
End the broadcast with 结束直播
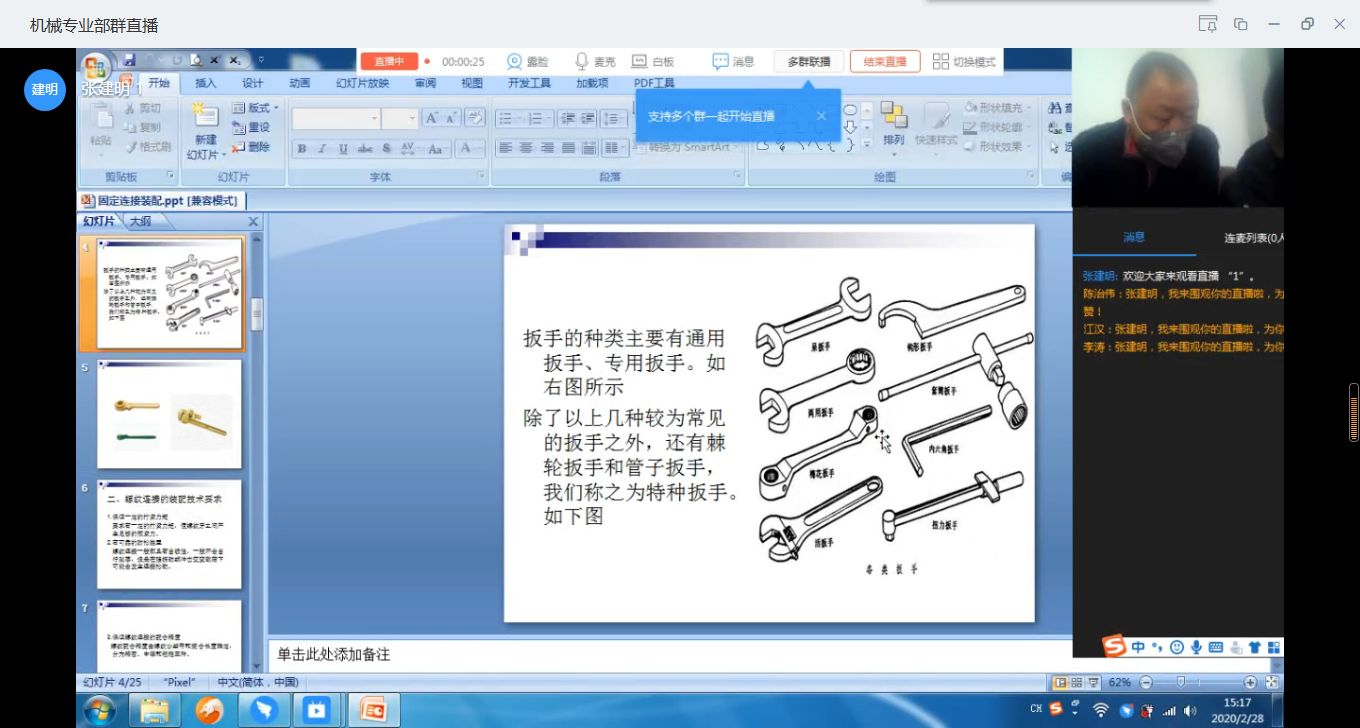(x=884, y=62)
